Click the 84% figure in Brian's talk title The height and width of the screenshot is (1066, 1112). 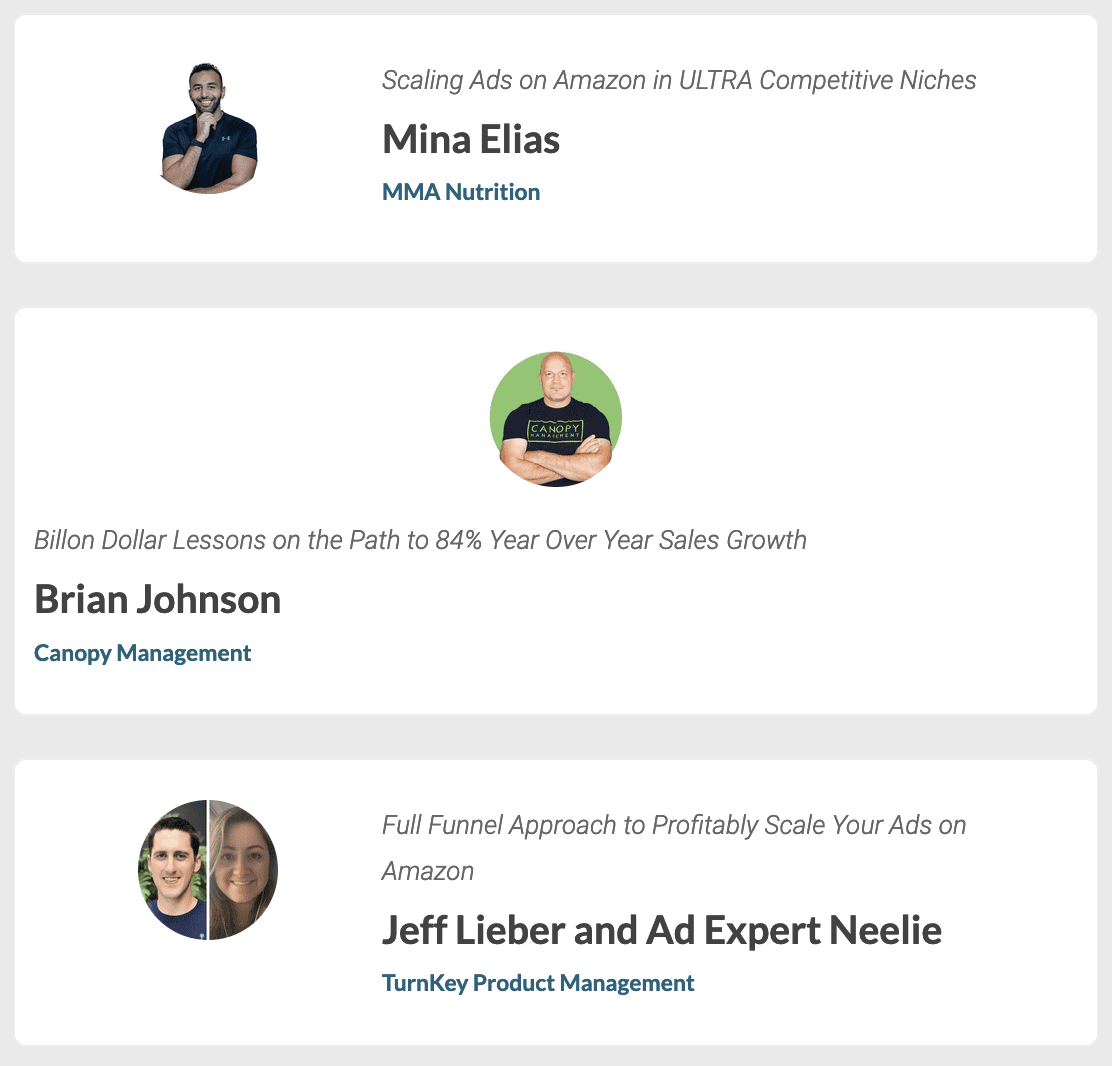click(459, 540)
